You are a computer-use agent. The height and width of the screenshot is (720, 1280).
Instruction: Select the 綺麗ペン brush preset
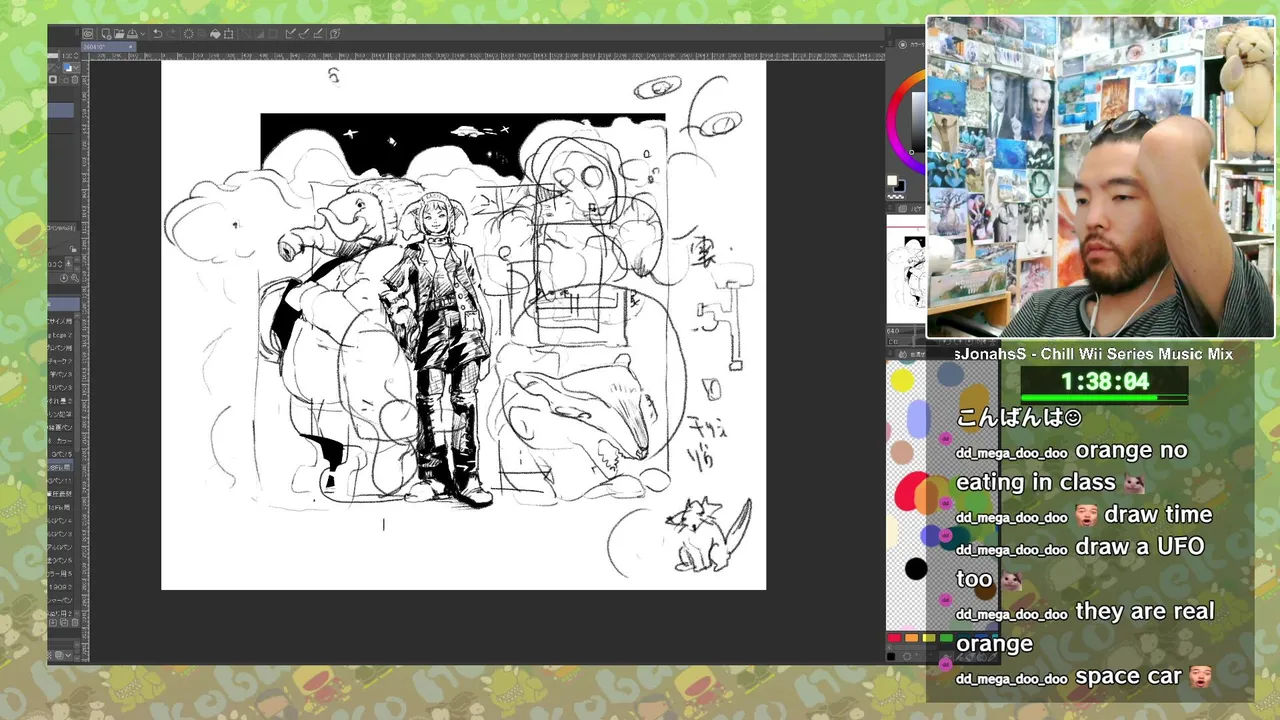tap(61, 428)
